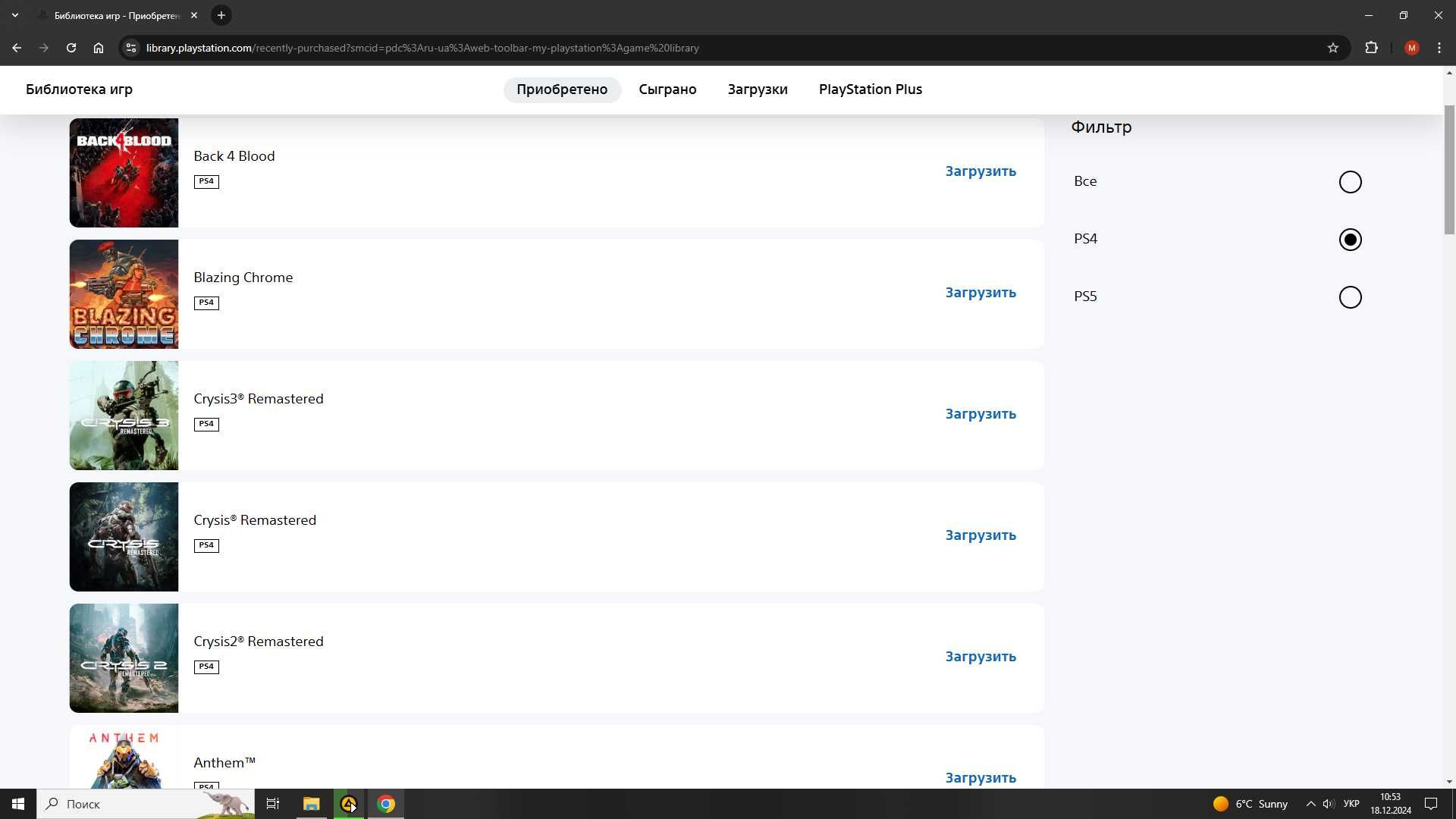Select the PS4 filter radio button
The width and height of the screenshot is (1456, 819).
click(x=1350, y=240)
